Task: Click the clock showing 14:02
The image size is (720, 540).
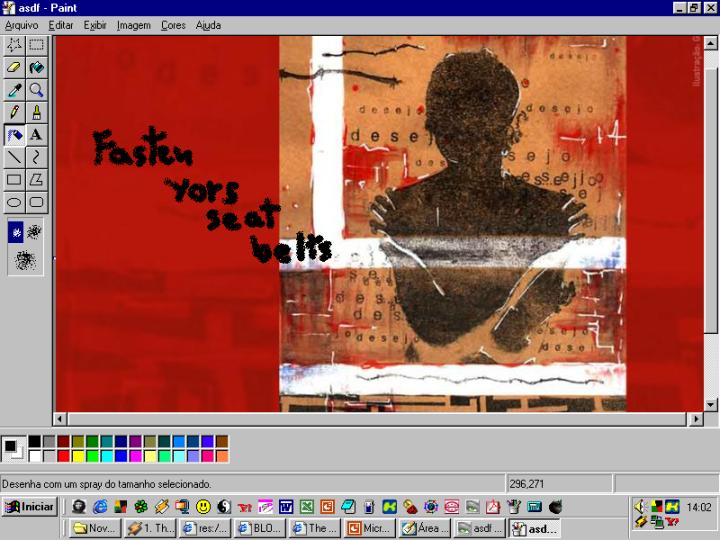Action: pyautogui.click(x=698, y=507)
